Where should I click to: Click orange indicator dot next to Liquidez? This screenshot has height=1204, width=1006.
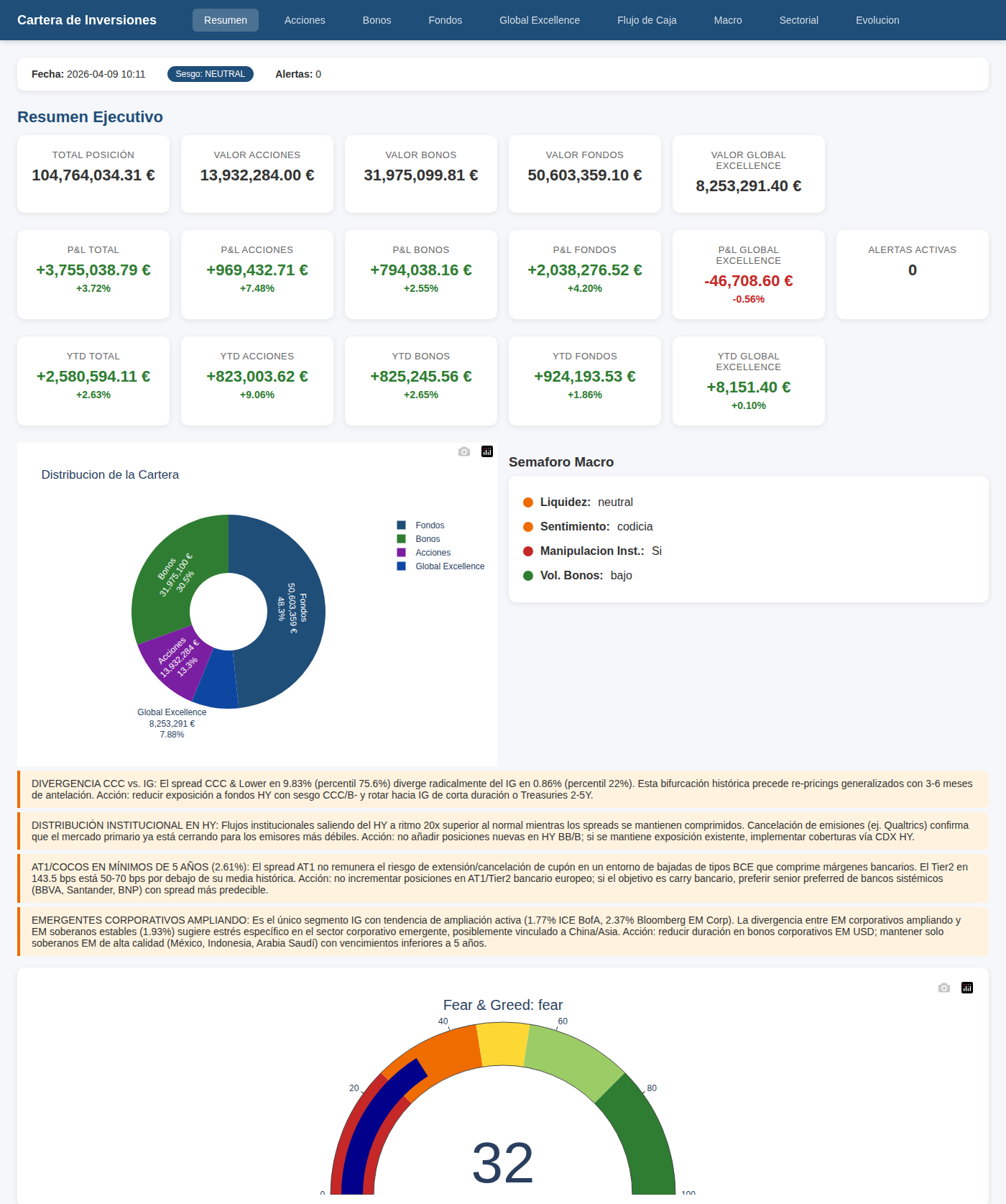[x=528, y=502]
